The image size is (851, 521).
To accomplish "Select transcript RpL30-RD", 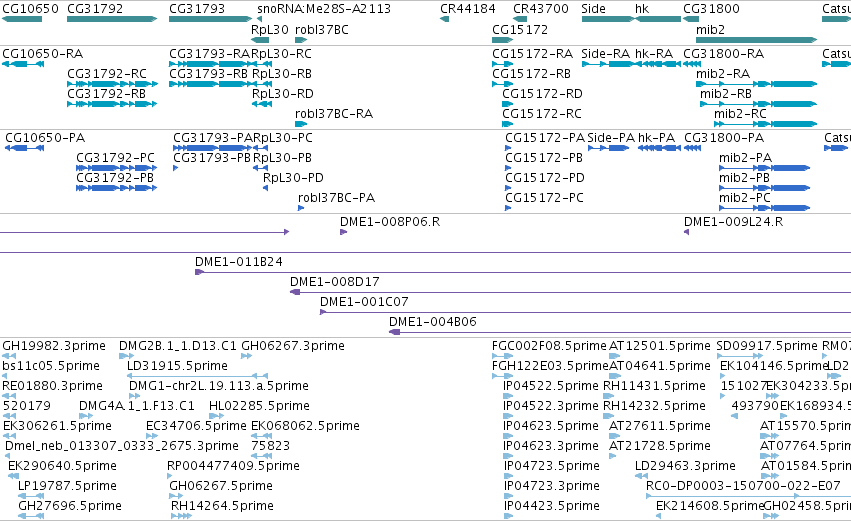I will (x=283, y=93).
